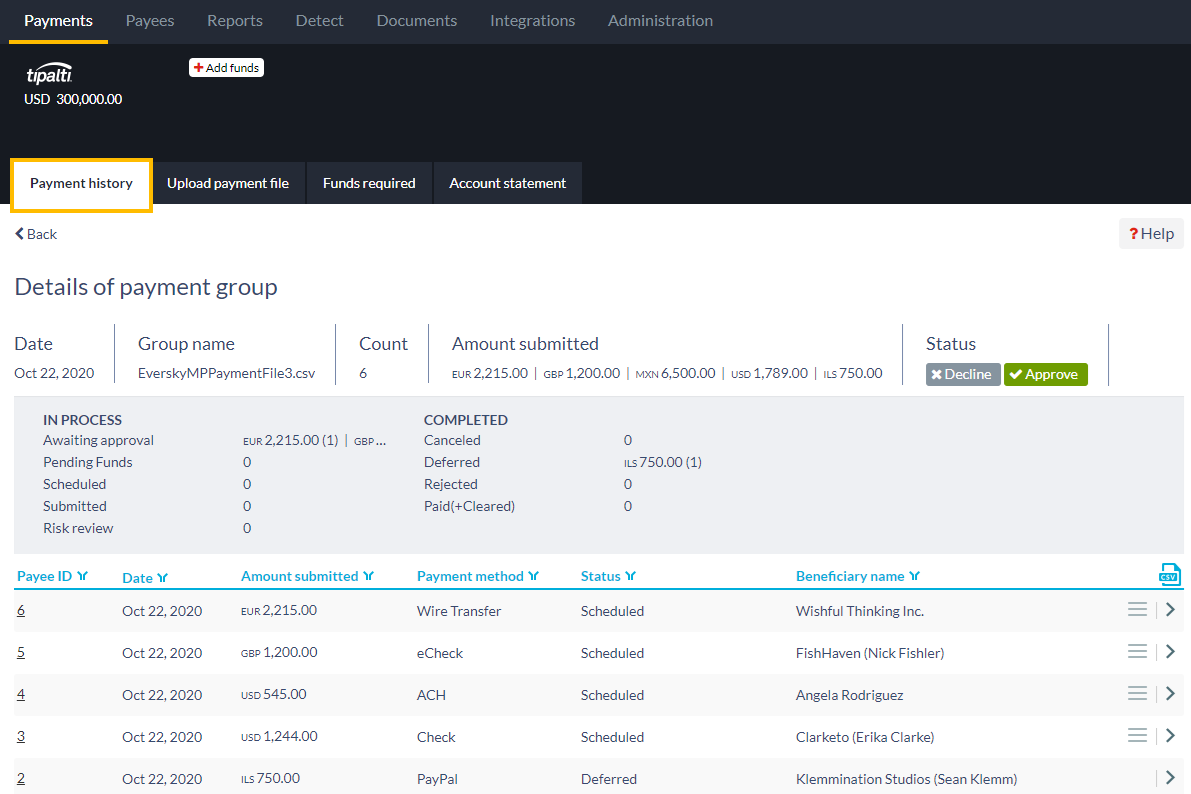Go Back to previous page
The image size is (1191, 794).
36,234
